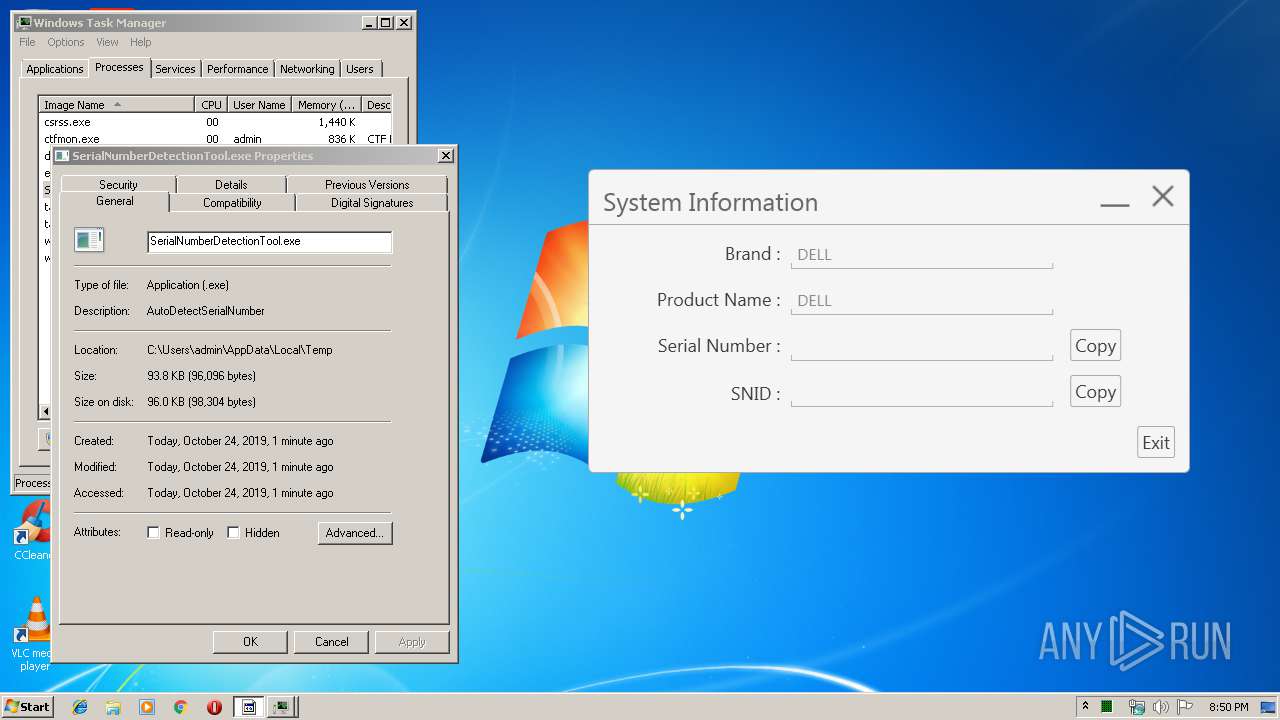Switch to the Performance tab in Task Manager
Screen dimensions: 1280x720
click(238, 69)
